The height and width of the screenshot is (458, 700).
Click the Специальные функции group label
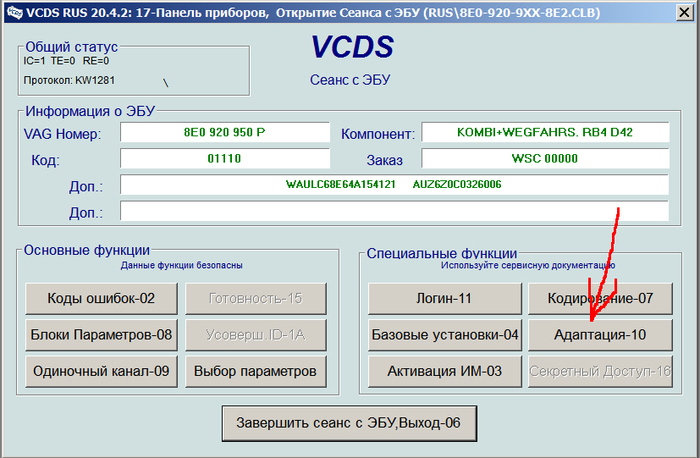(x=442, y=253)
